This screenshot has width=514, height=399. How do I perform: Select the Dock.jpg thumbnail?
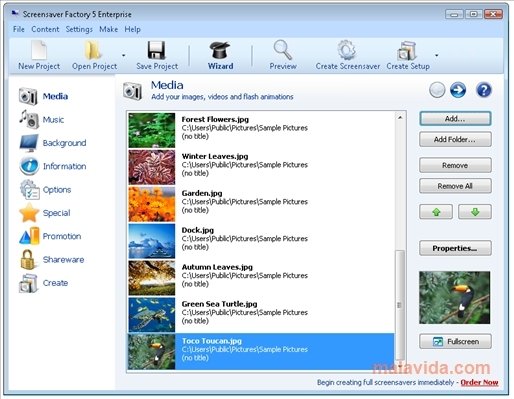(x=152, y=241)
